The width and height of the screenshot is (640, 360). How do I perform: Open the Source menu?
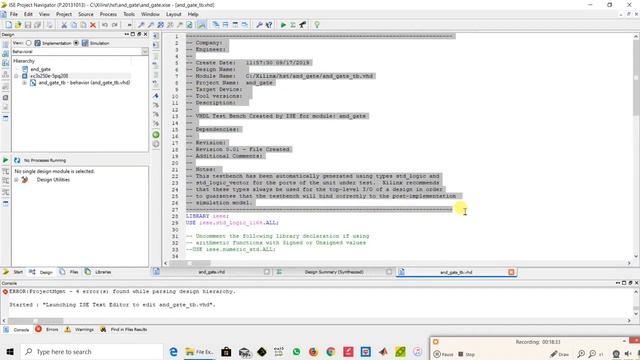[x=86, y=14]
